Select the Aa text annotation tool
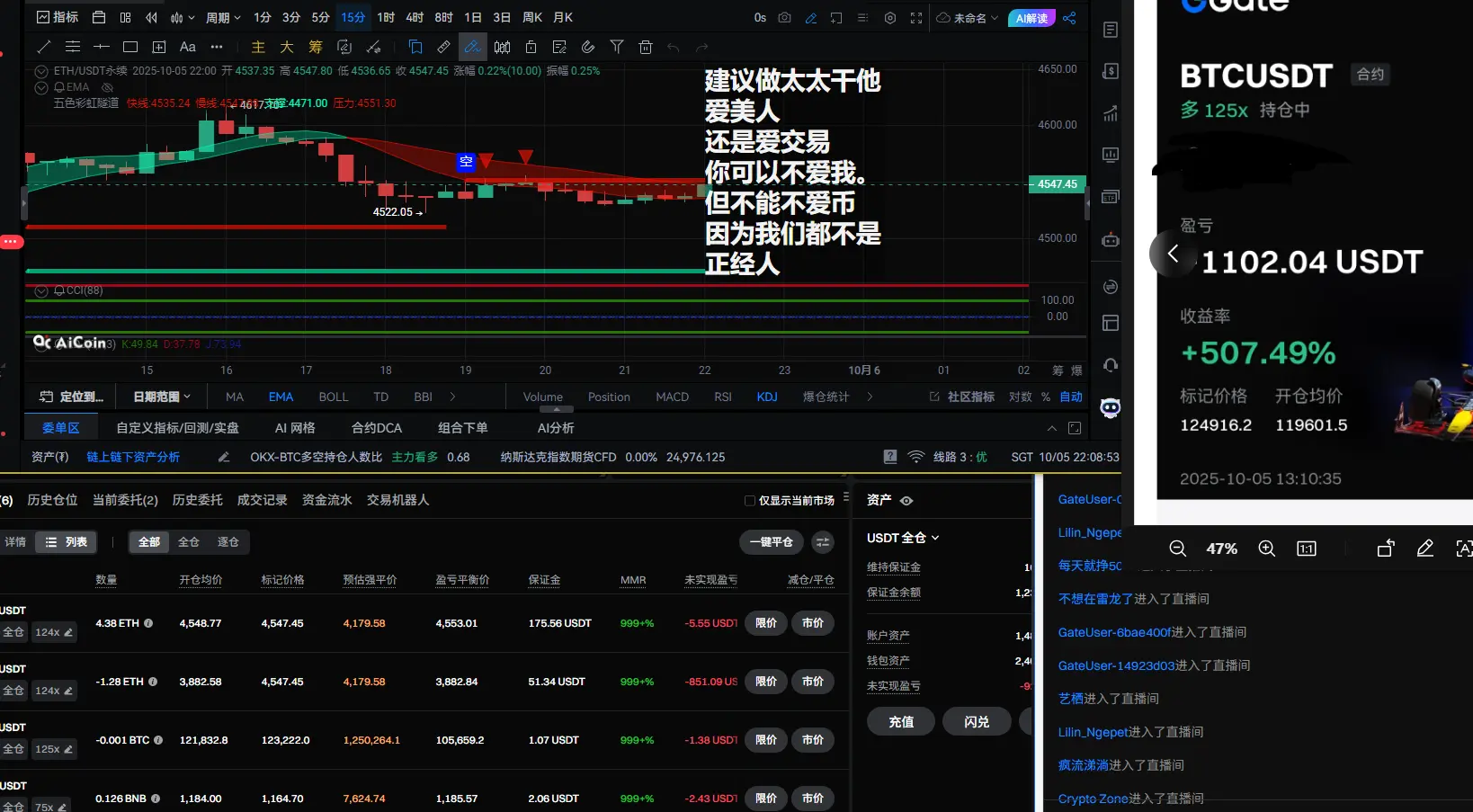1473x812 pixels. pos(188,47)
